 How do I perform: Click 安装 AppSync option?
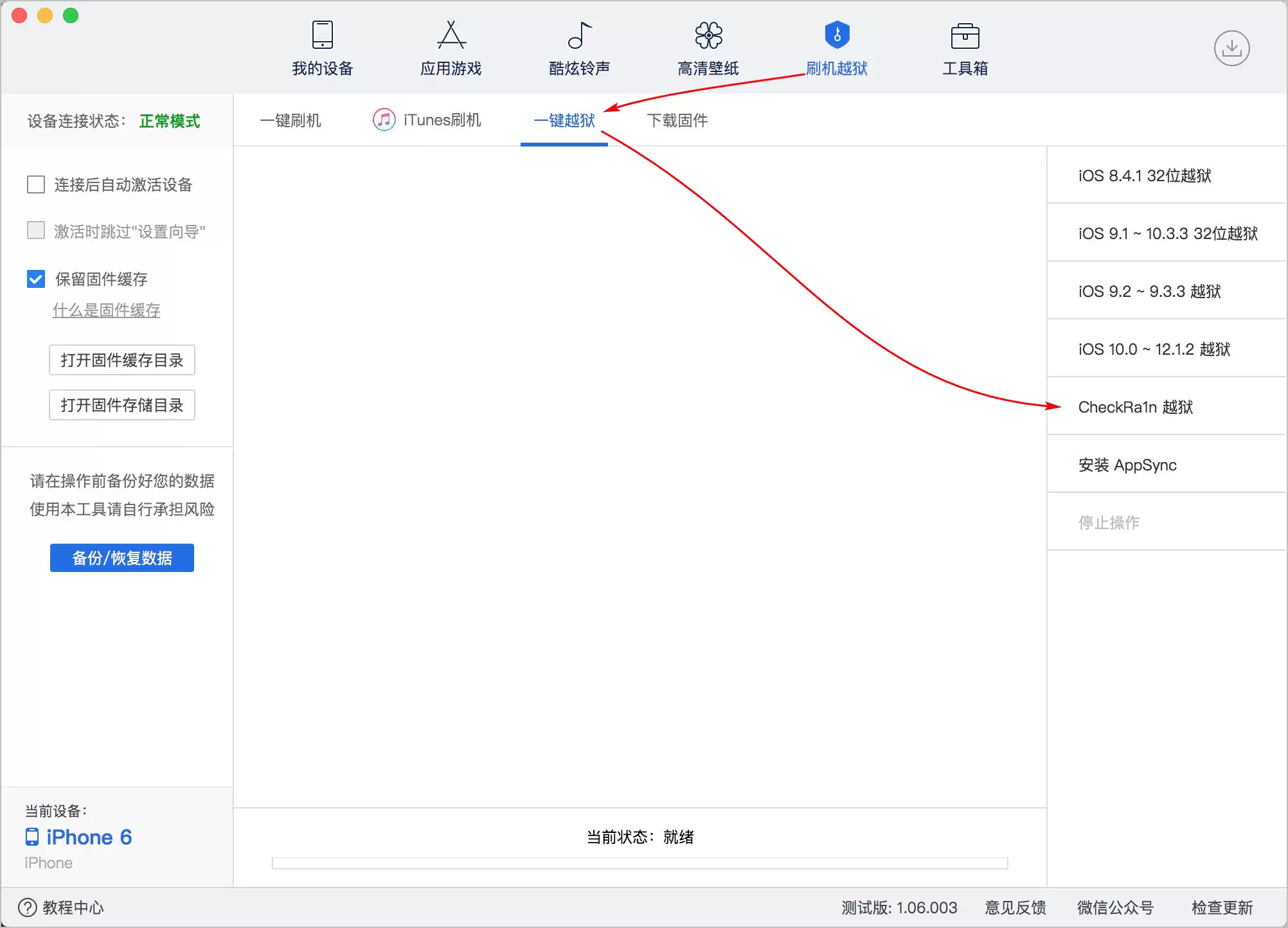click(x=1167, y=464)
